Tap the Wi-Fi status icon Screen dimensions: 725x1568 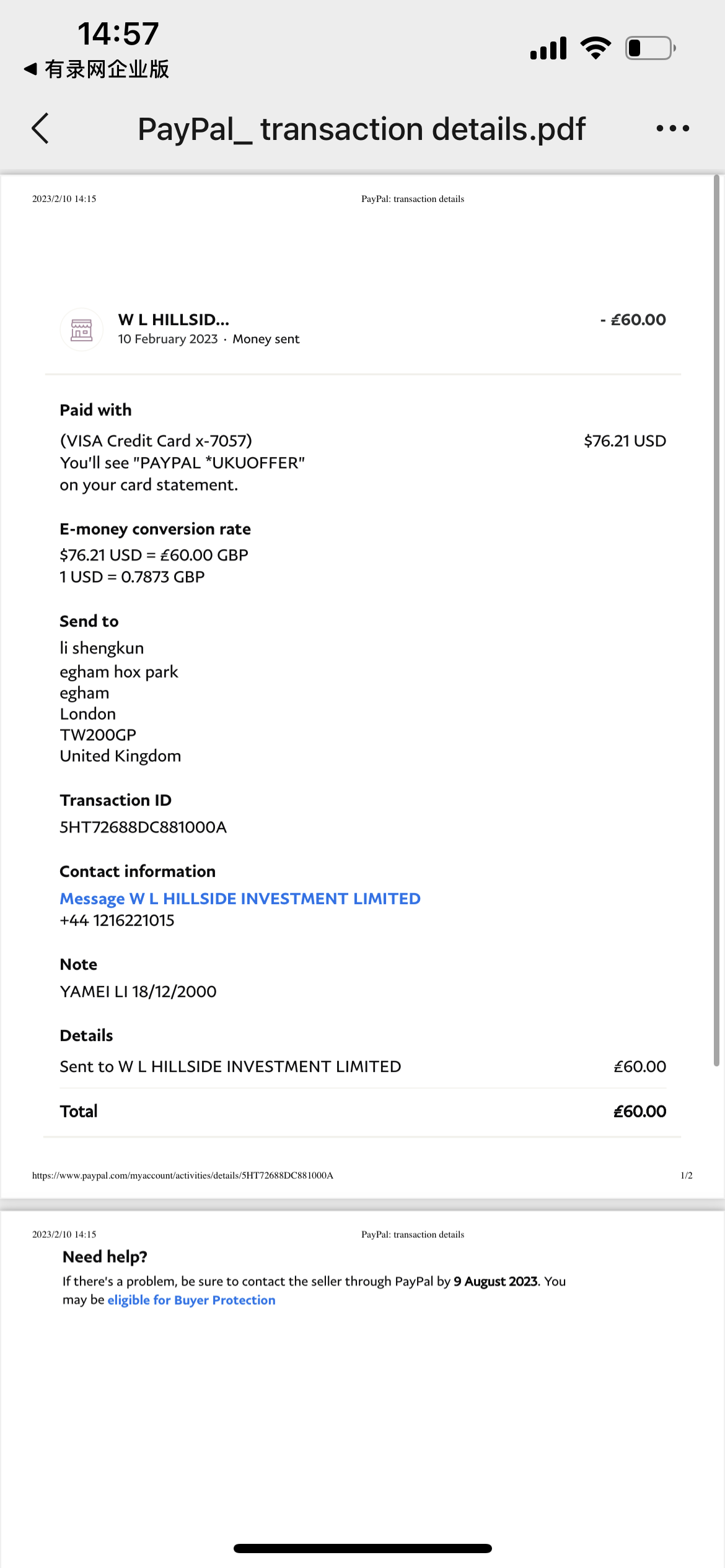(595, 48)
